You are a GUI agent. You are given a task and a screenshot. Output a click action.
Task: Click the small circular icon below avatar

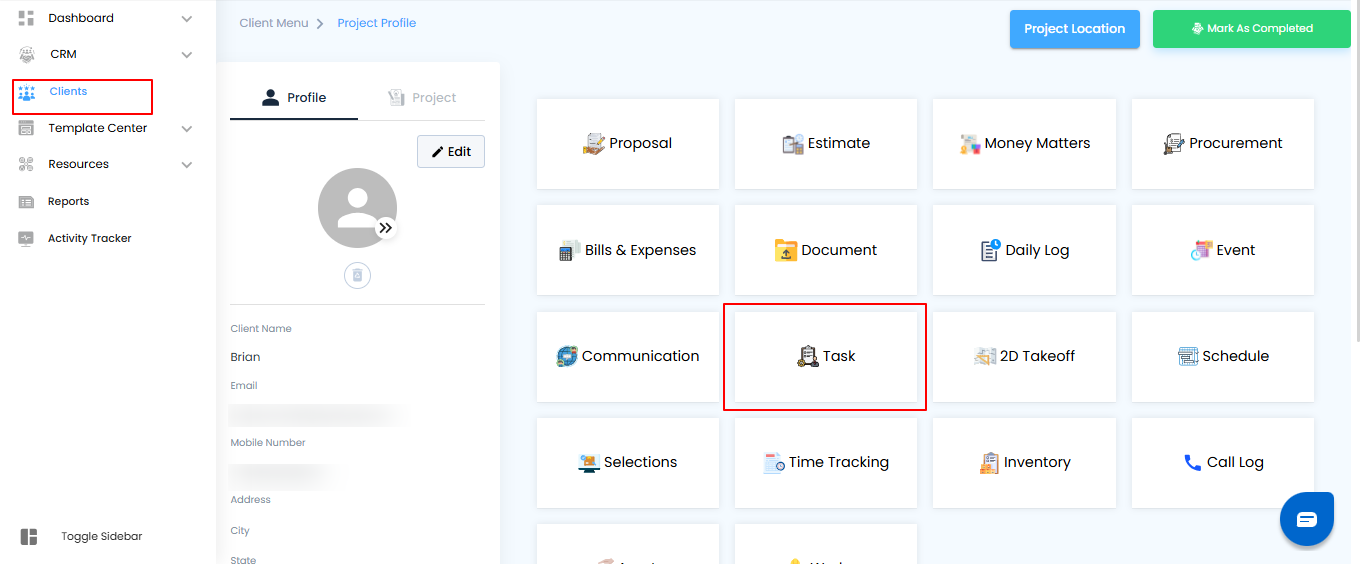358,276
